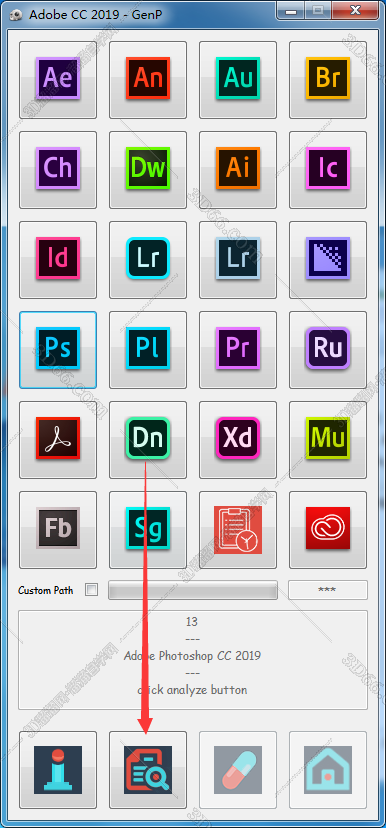The image size is (386, 828).
Task: Select the Dreamweaver (Dw) icon
Action: (x=148, y=170)
